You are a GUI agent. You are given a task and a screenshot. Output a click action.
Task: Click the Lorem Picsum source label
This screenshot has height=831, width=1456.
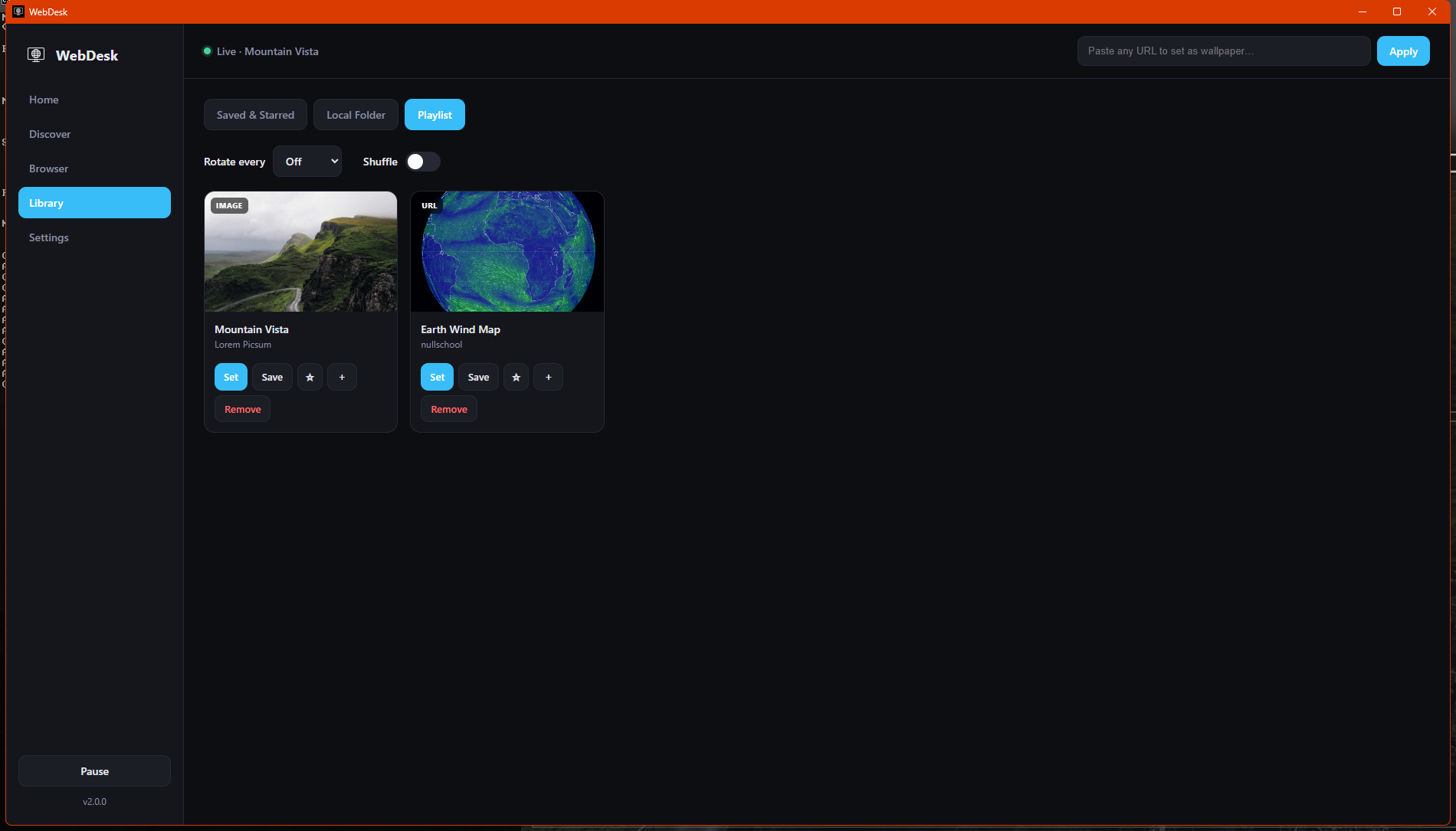tap(243, 345)
